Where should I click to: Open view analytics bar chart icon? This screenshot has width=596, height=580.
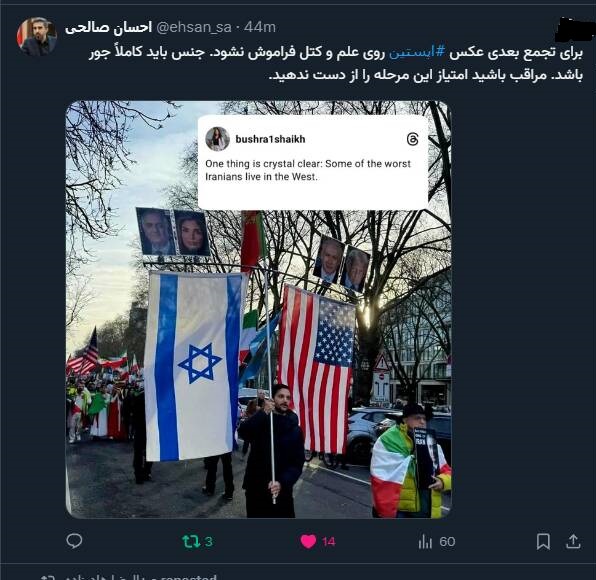425,541
